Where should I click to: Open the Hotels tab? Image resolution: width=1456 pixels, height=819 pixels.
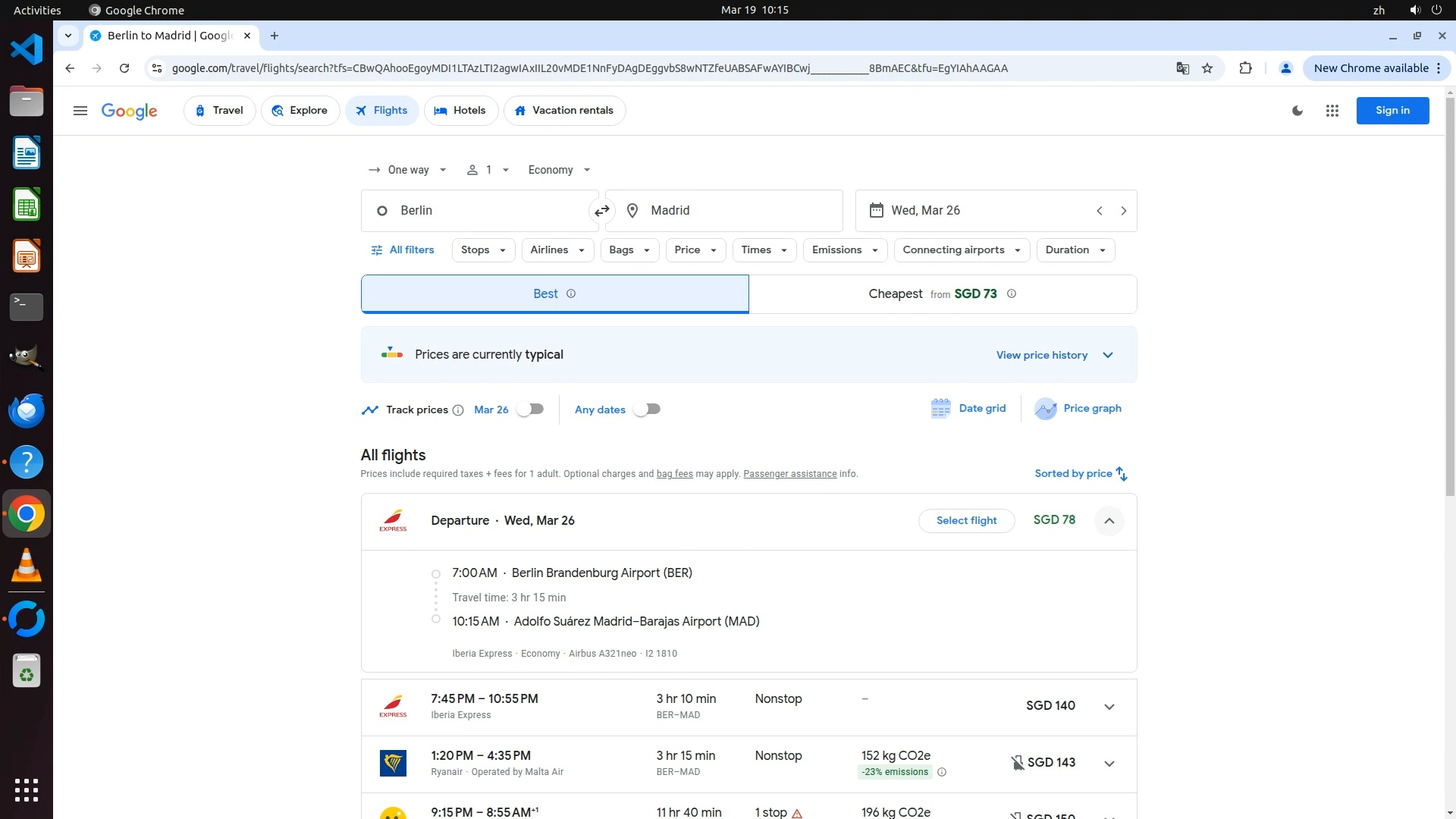[x=460, y=111]
